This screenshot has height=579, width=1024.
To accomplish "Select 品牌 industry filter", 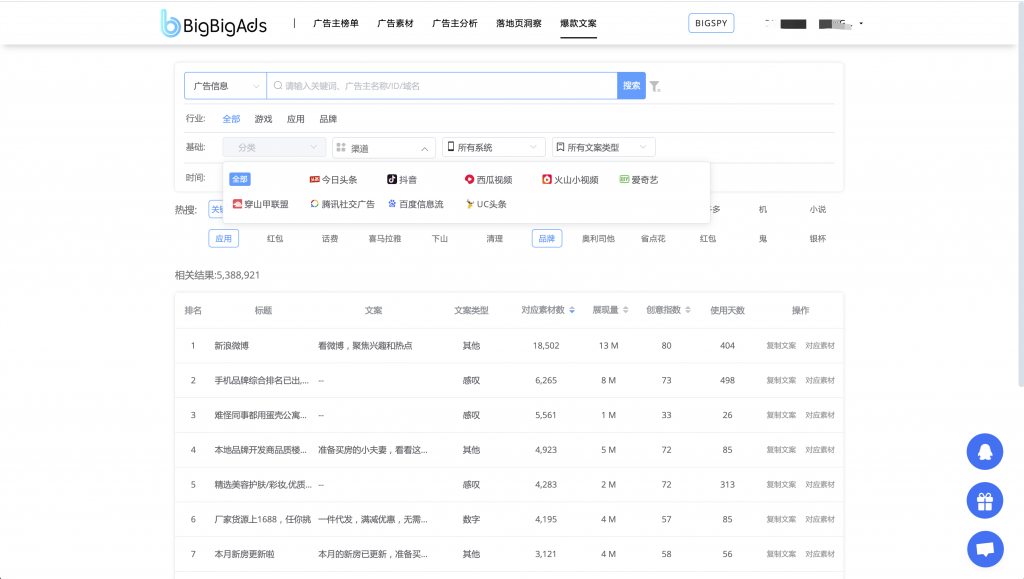I will coord(328,119).
